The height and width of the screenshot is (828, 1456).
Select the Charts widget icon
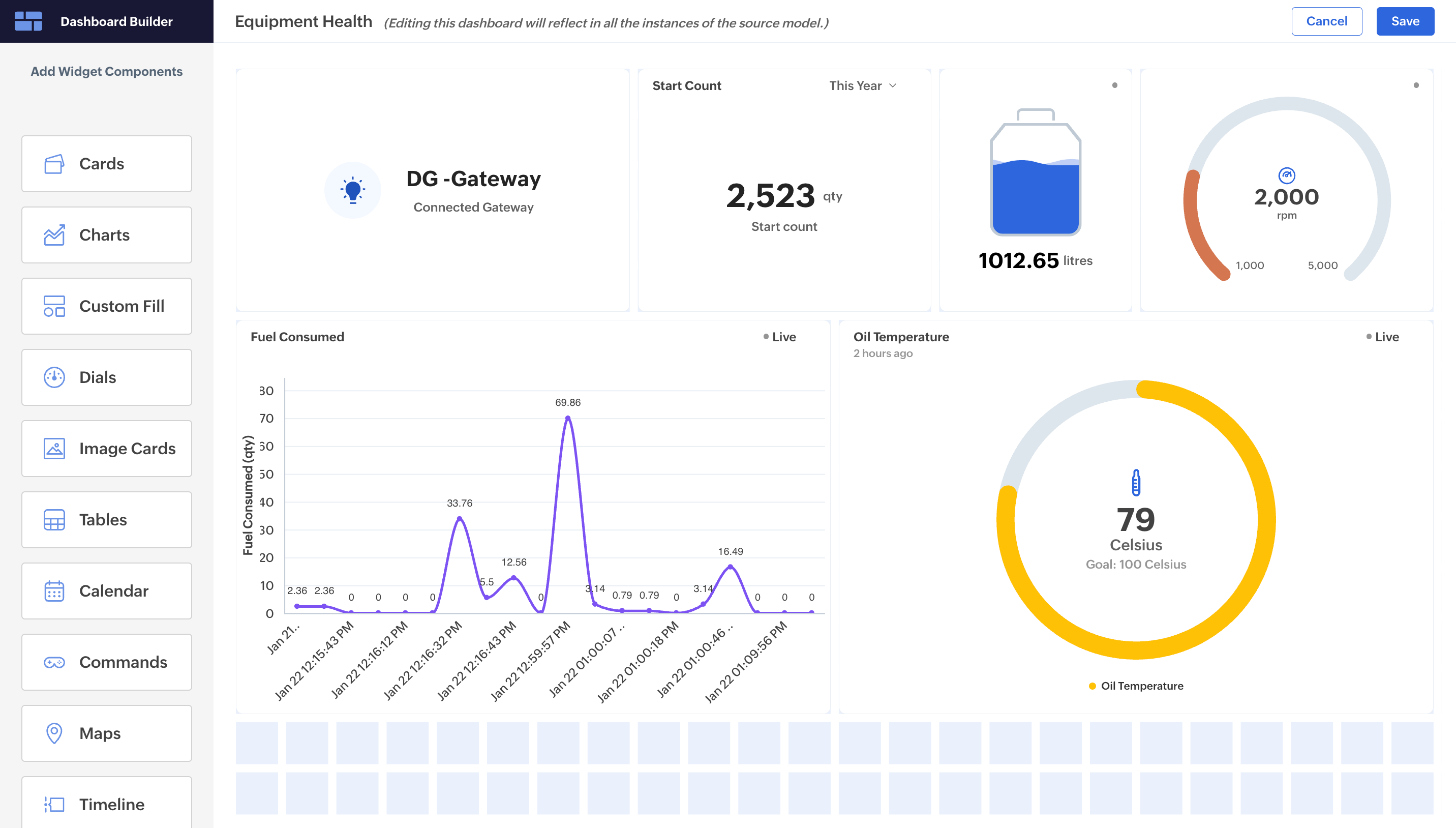tap(54, 235)
